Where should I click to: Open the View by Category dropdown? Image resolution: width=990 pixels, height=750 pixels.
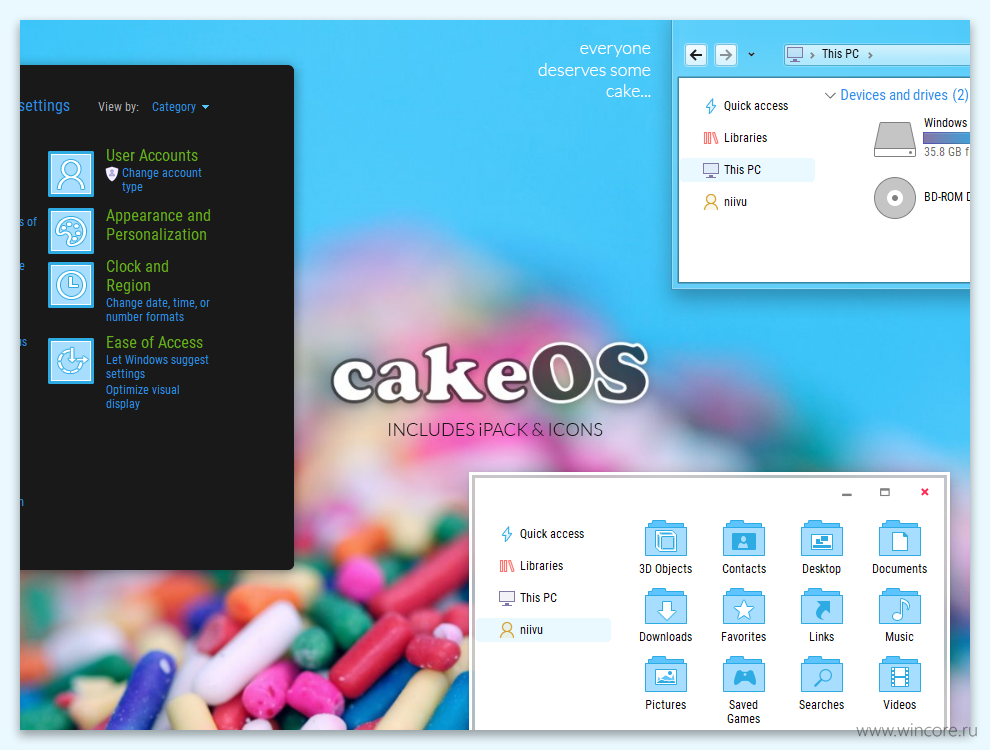(181, 107)
